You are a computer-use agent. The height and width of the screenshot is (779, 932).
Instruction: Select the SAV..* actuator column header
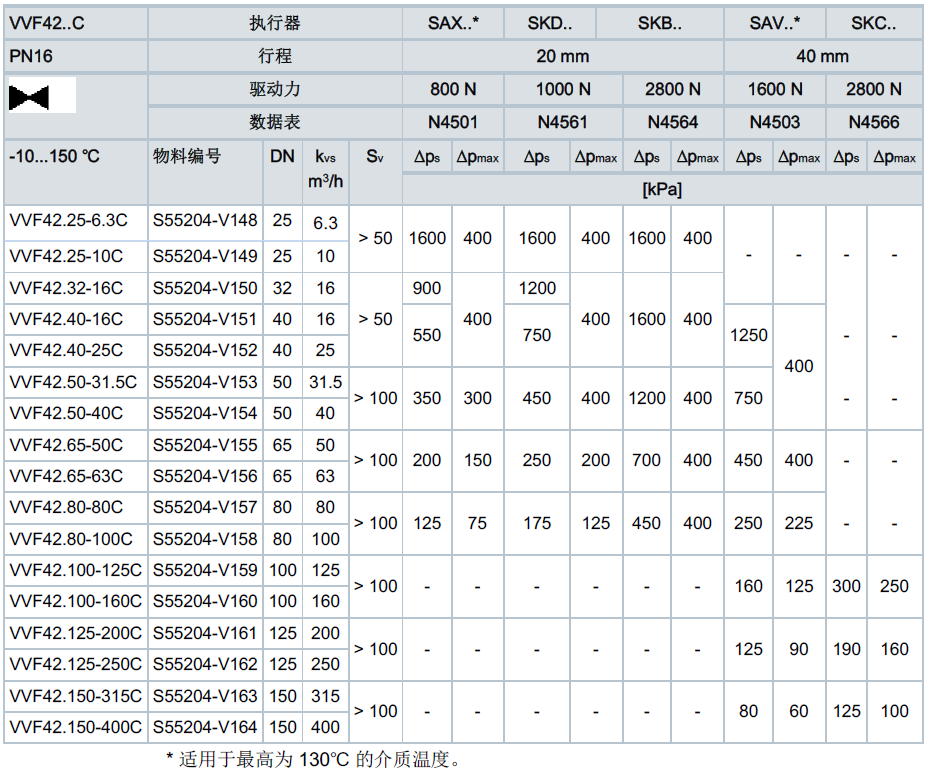tap(774, 24)
